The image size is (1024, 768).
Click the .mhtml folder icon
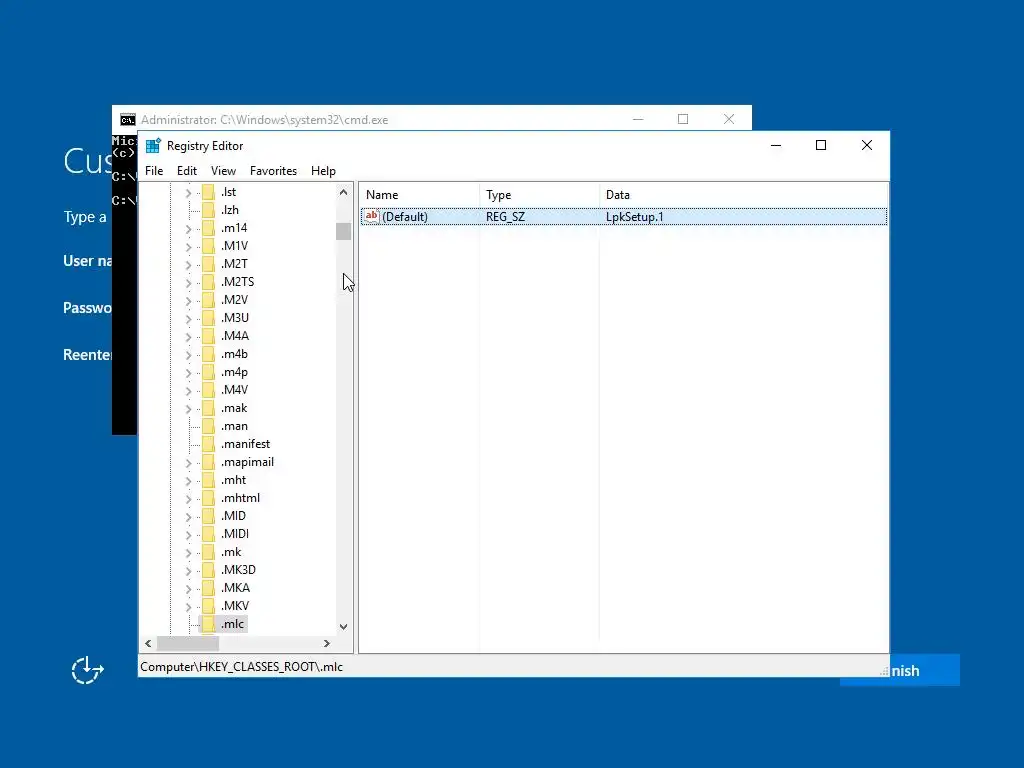[208, 498]
